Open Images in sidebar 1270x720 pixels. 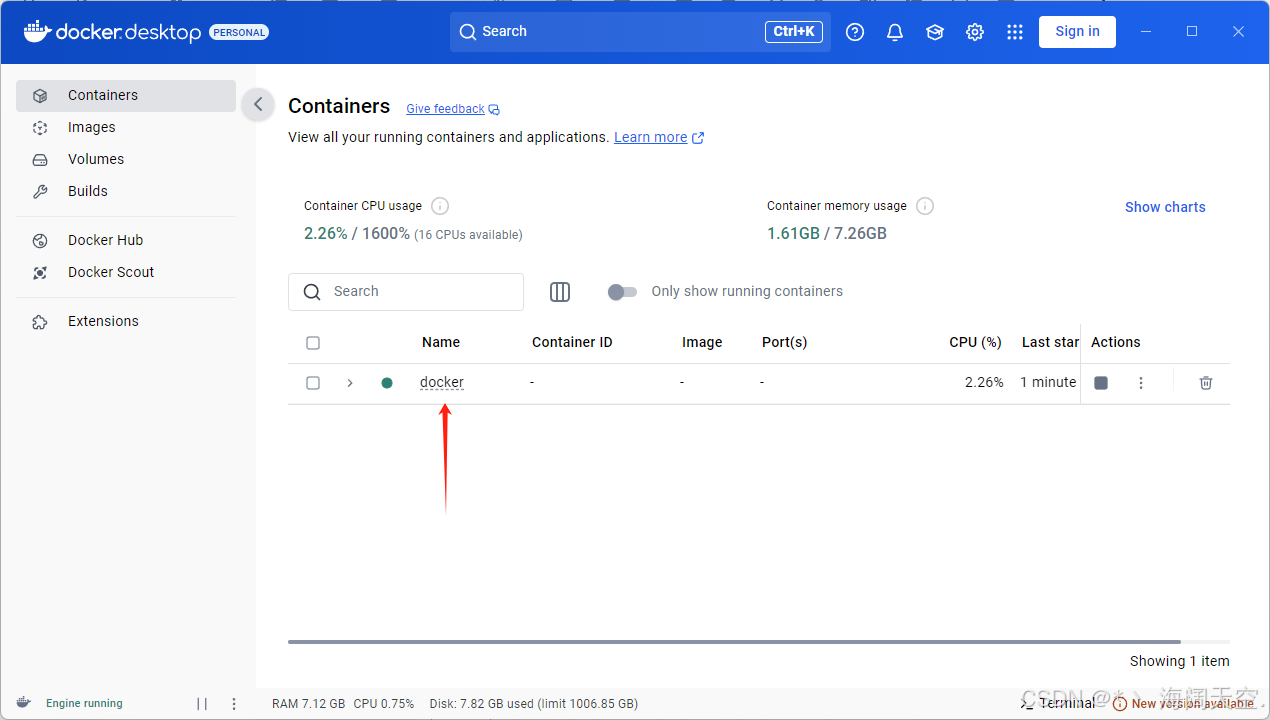coord(126,128)
